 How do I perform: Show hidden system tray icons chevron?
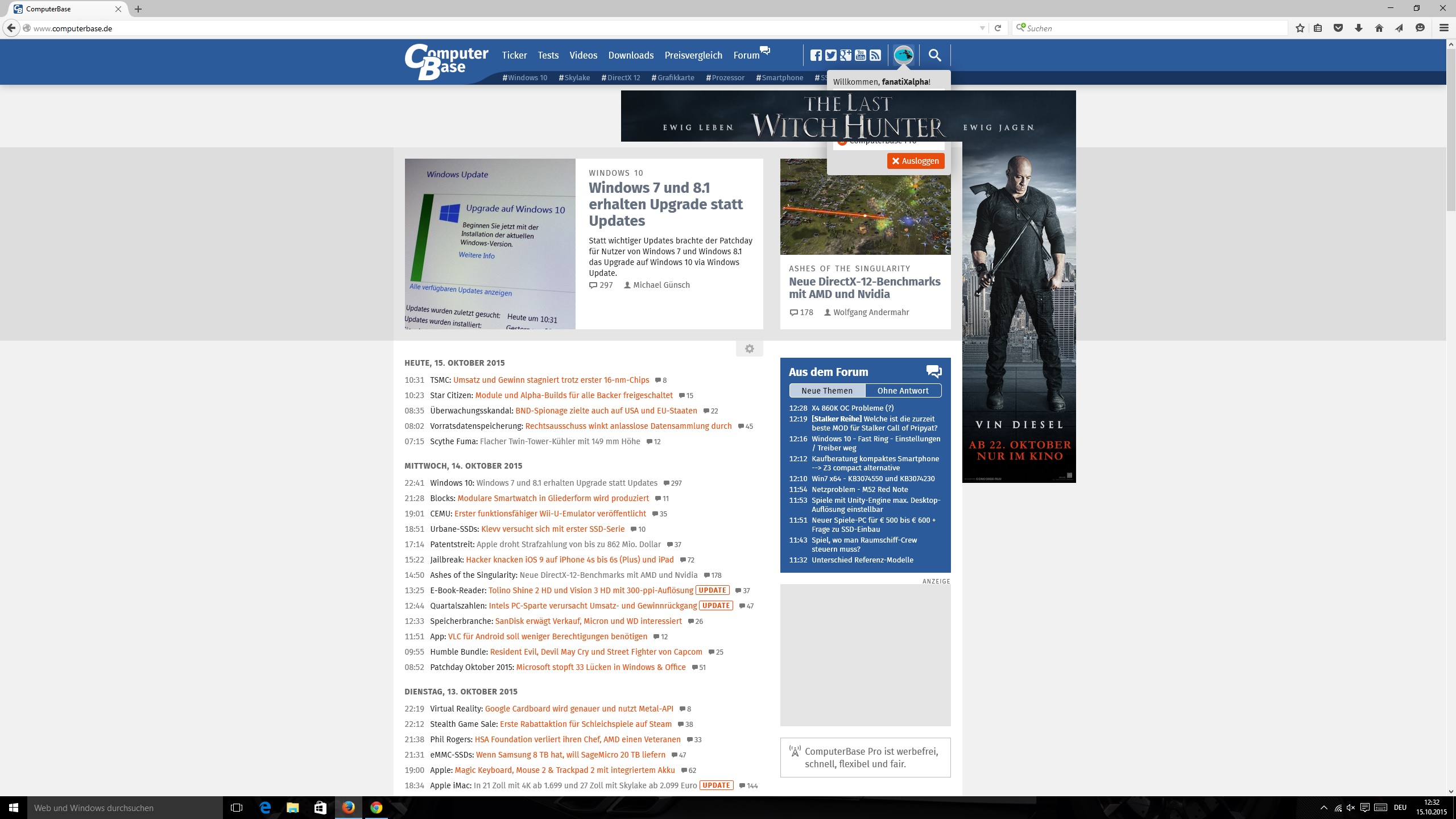[1323, 808]
